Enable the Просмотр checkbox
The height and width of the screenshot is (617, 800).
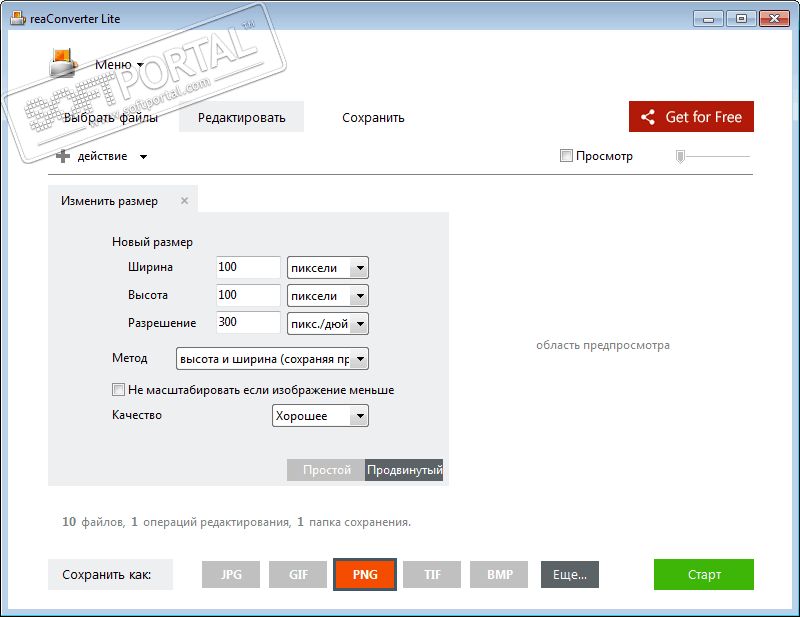pyautogui.click(x=566, y=156)
